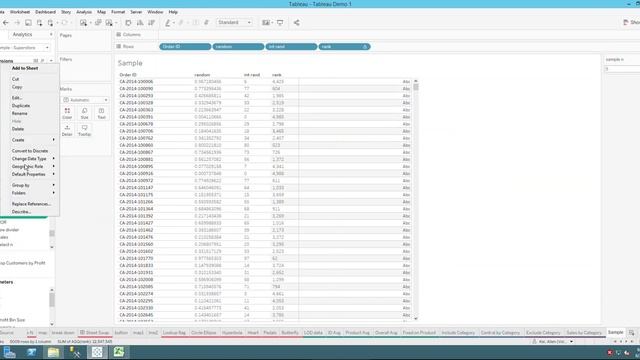
Task: Choose Duplicate in context menu
Action: (x=21, y=106)
